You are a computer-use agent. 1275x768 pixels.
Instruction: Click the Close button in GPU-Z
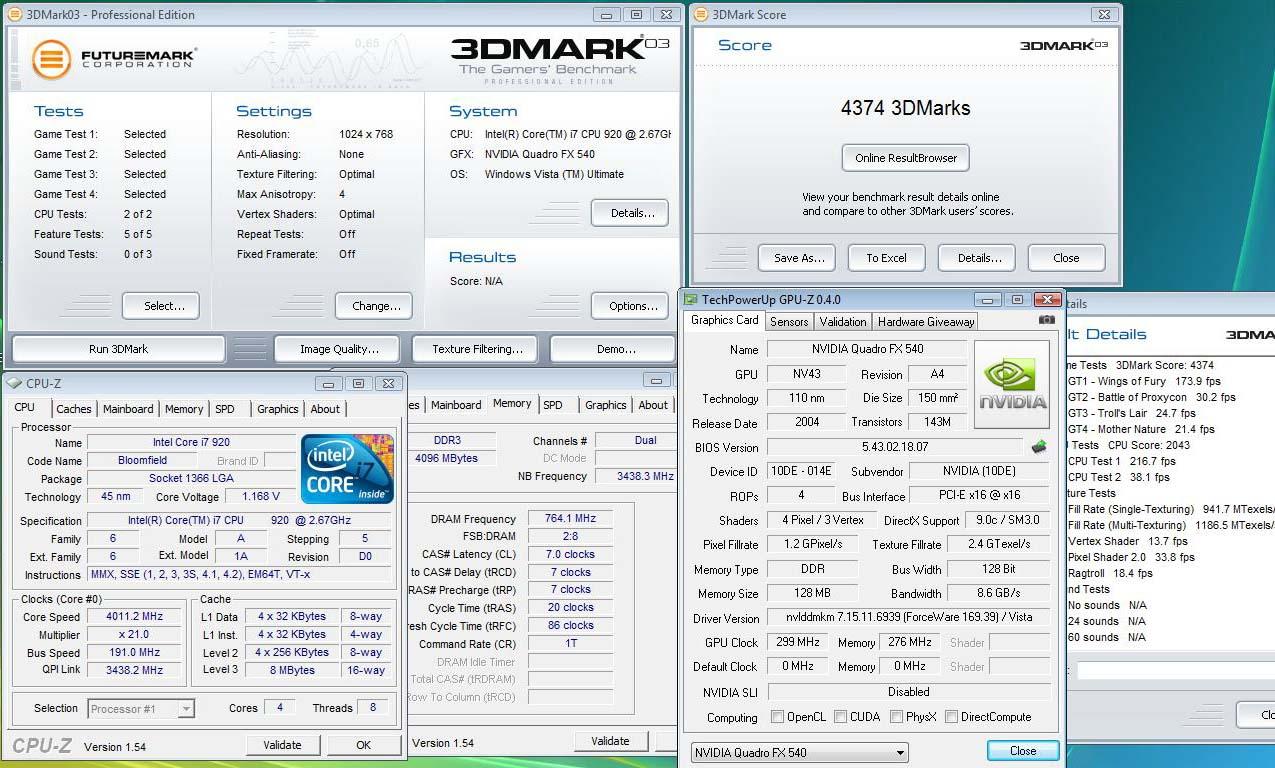click(1022, 751)
